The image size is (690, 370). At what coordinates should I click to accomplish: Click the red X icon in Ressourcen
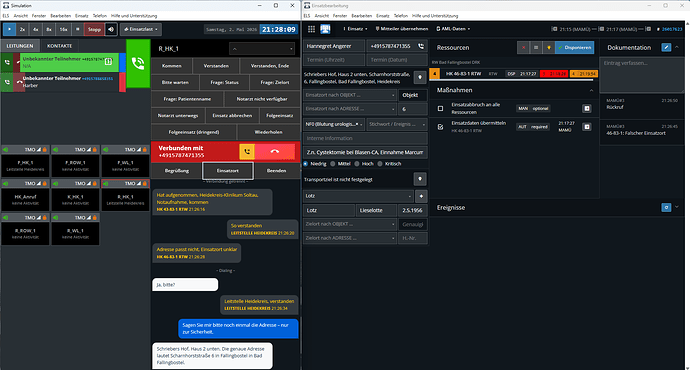pyautogui.click(x=523, y=48)
